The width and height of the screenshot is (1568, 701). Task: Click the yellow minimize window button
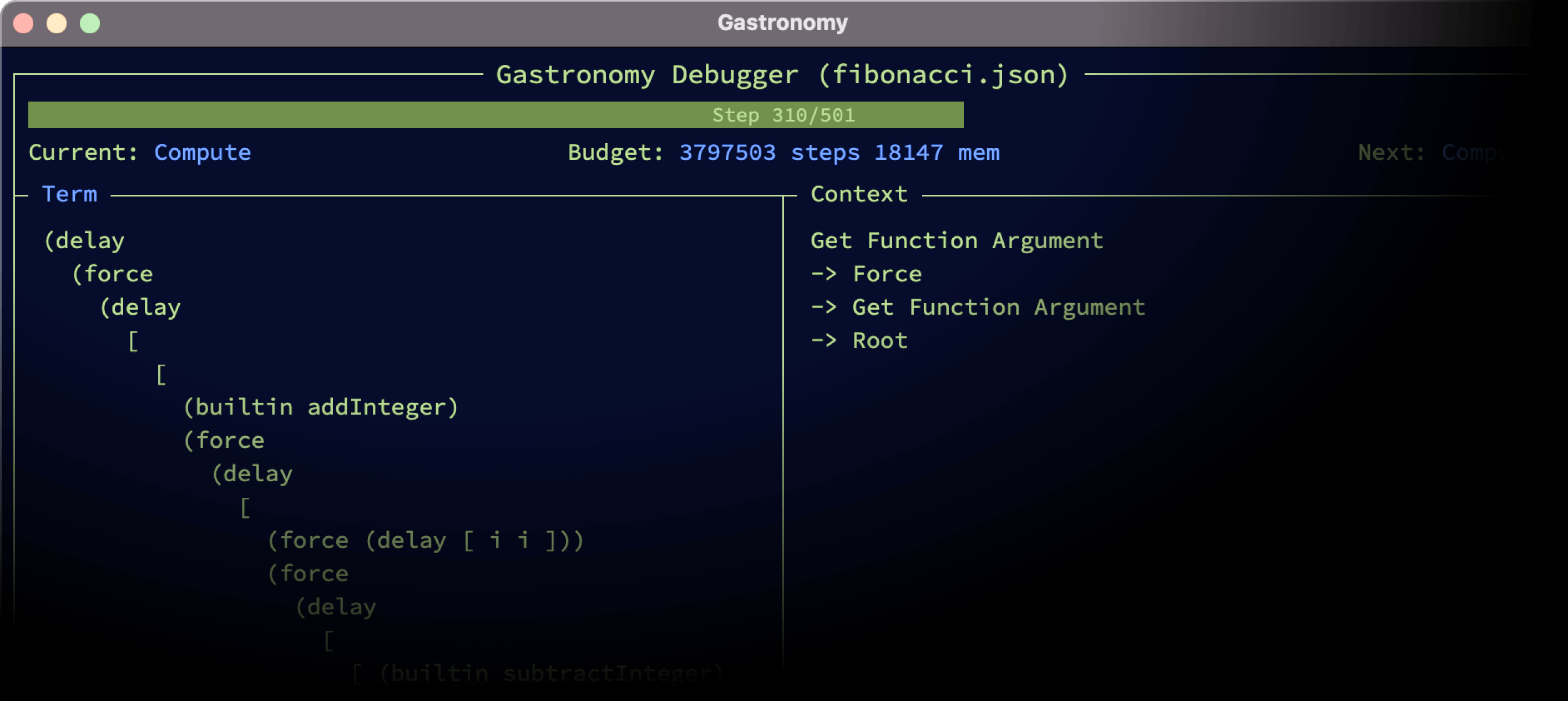[57, 23]
